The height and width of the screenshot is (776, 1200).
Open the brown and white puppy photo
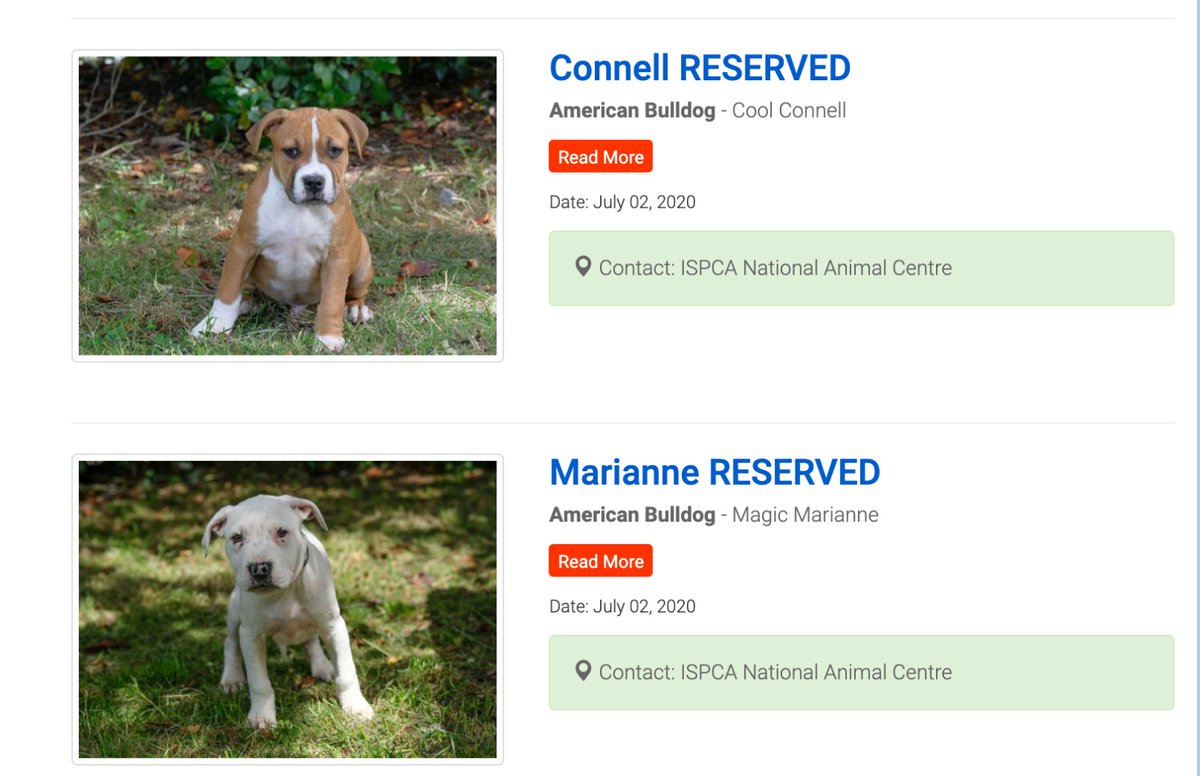pos(288,206)
